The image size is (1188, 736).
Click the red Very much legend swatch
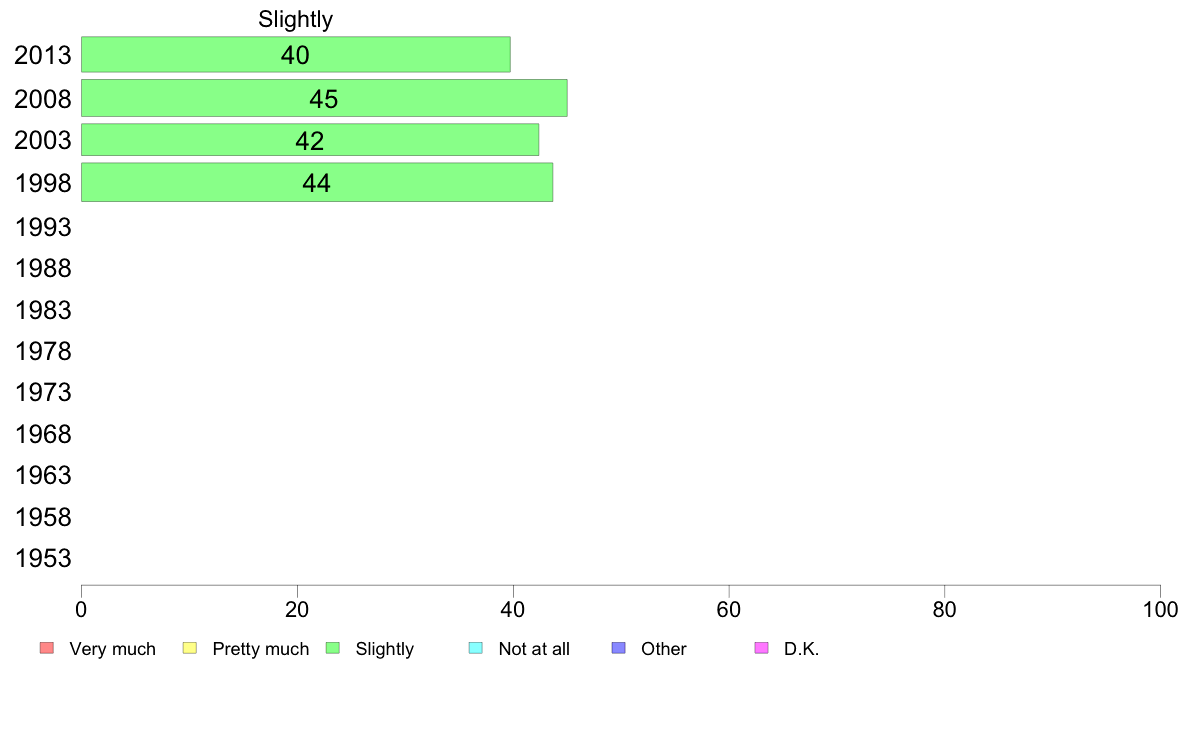coord(47,648)
